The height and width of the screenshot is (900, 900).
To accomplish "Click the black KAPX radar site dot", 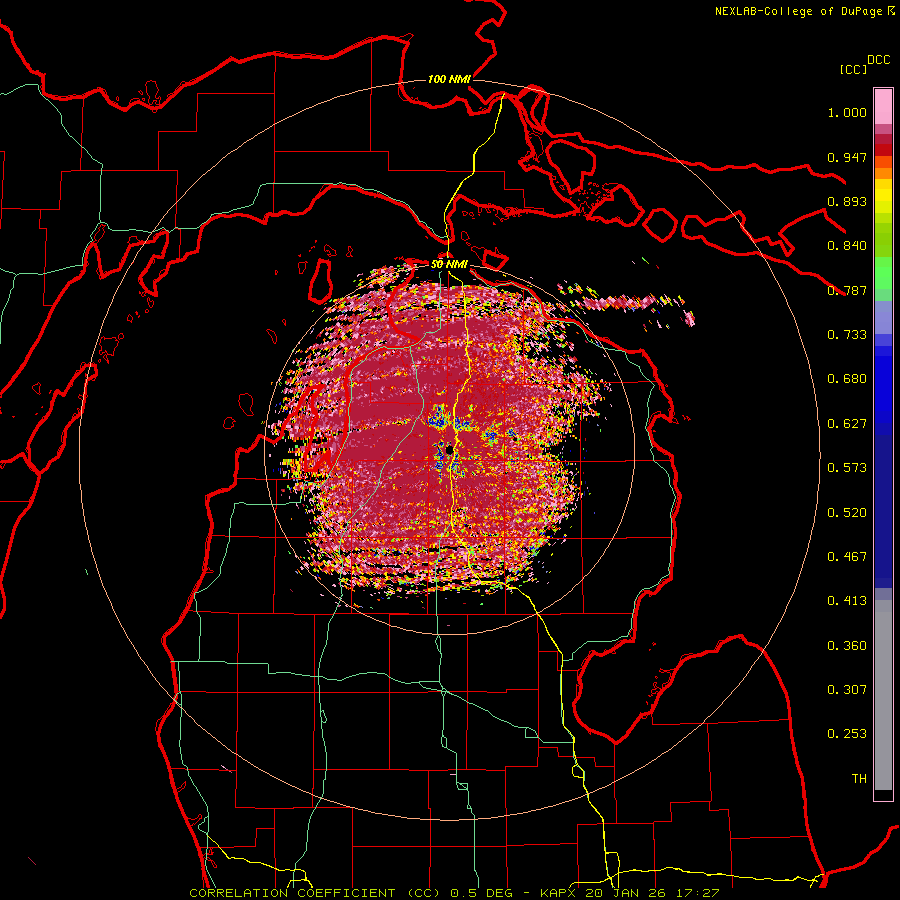I will click(449, 451).
